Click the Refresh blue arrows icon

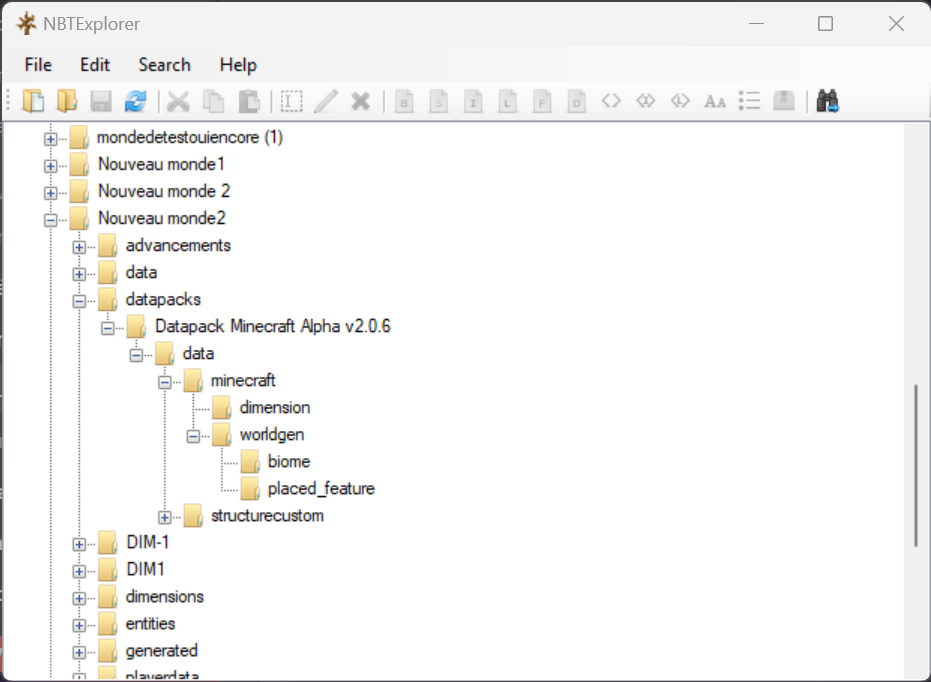(x=134, y=101)
